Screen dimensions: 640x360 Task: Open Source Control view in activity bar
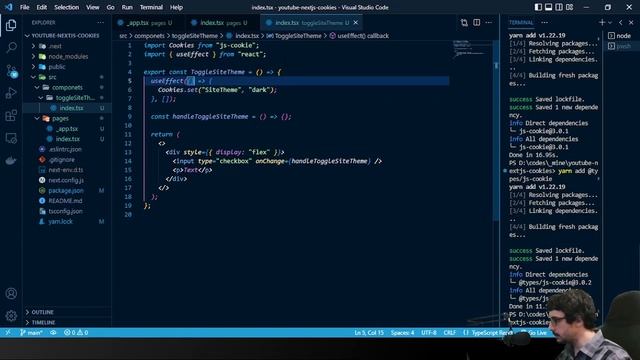click(x=11, y=71)
